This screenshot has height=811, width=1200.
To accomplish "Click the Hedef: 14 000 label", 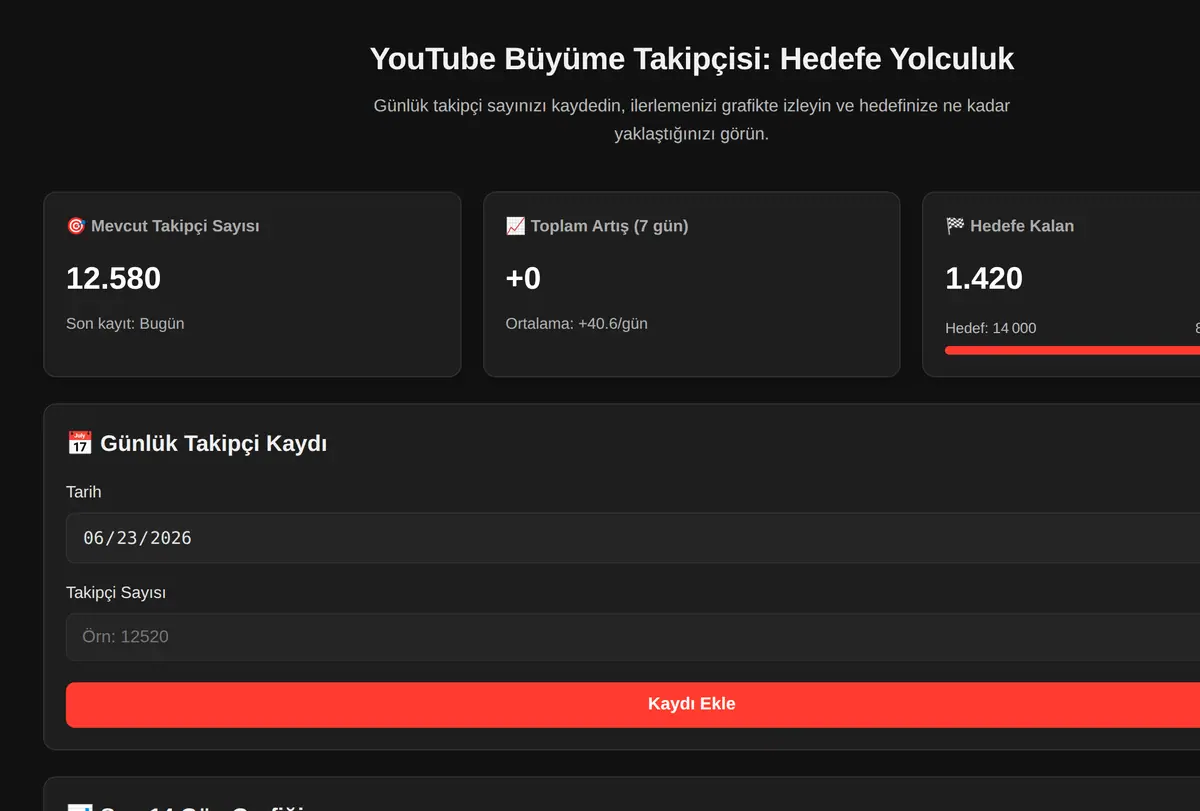I will click(x=991, y=328).
